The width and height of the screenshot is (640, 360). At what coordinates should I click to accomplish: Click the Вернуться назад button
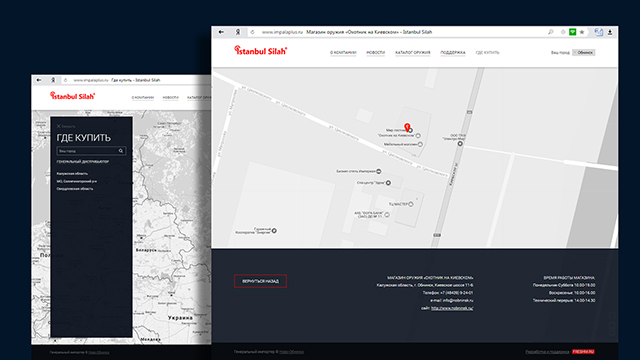[x=260, y=281]
